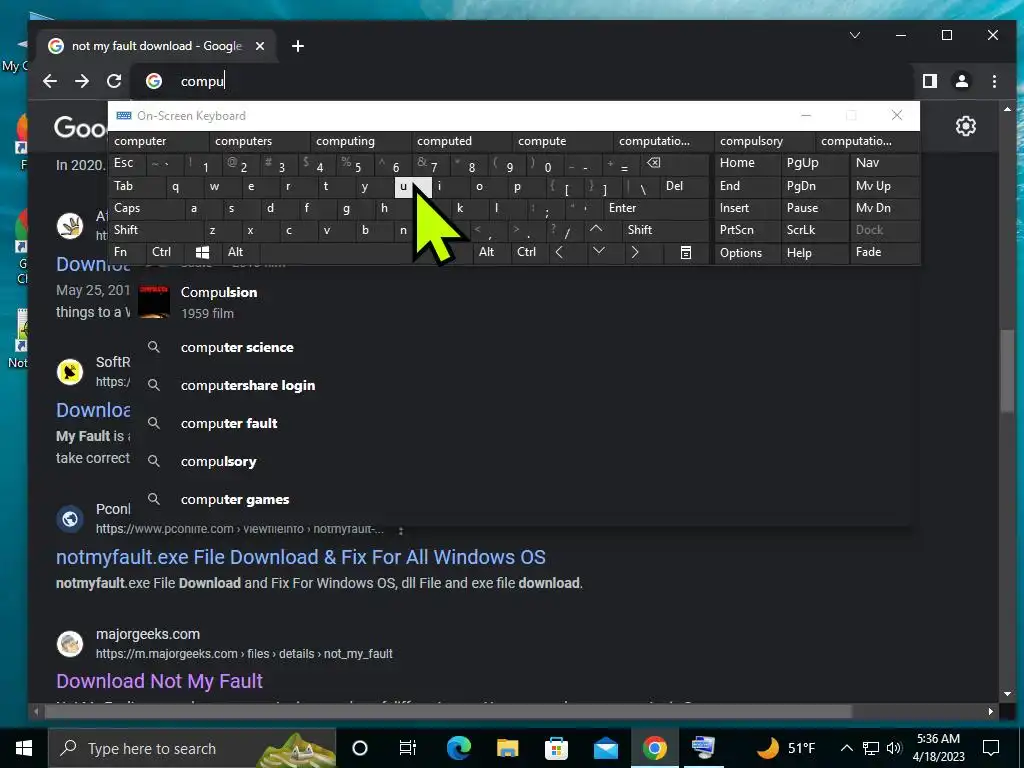Open Task View on taskbar
The image size is (1024, 768).
tap(408, 748)
